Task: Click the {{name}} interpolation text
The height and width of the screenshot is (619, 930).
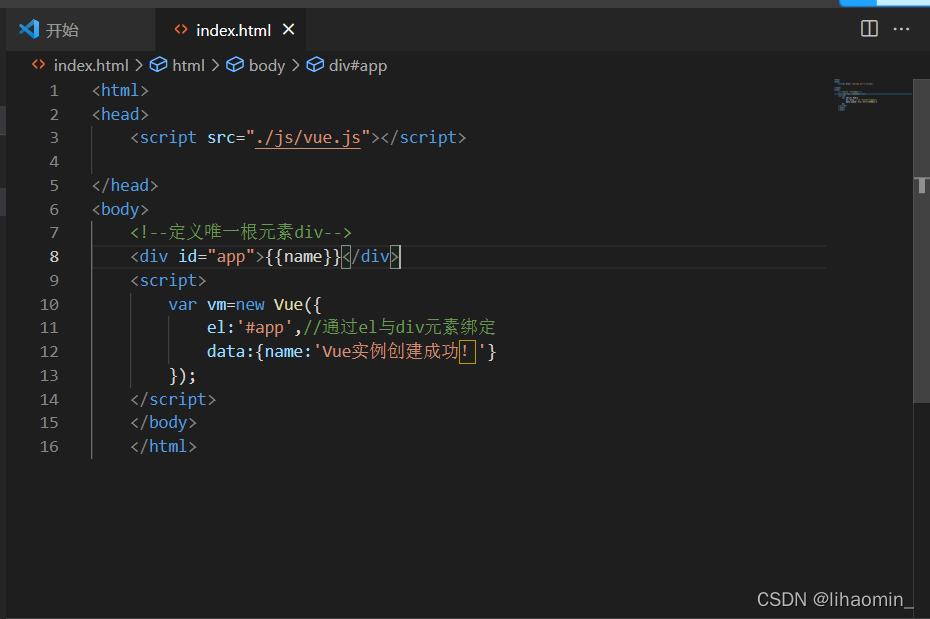Action: (x=303, y=257)
